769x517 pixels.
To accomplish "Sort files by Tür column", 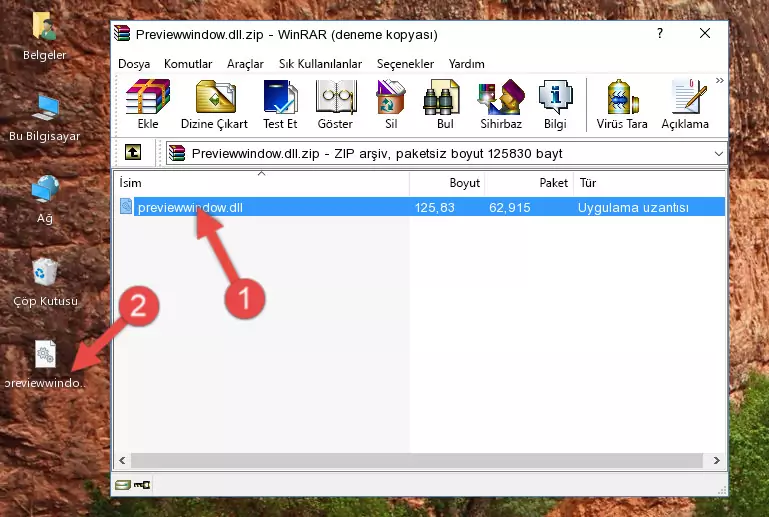I will (649, 183).
